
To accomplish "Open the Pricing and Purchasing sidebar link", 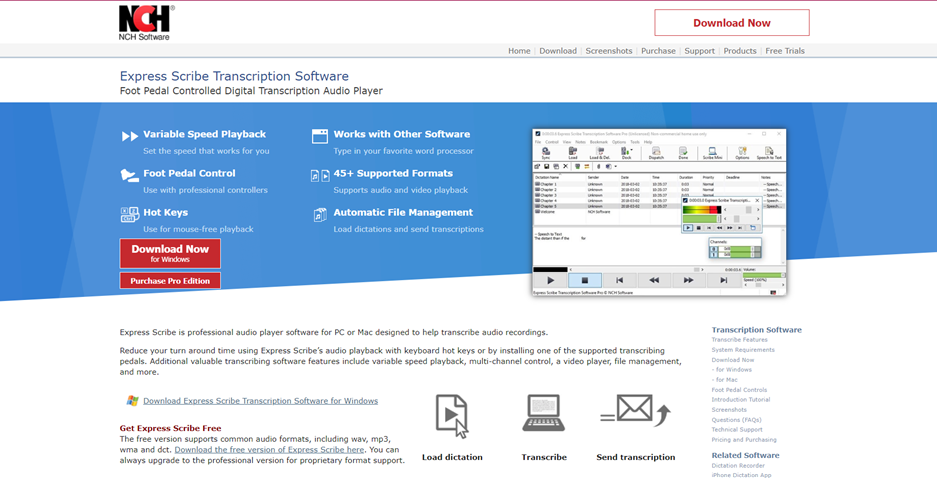I will pyautogui.click(x=744, y=439).
